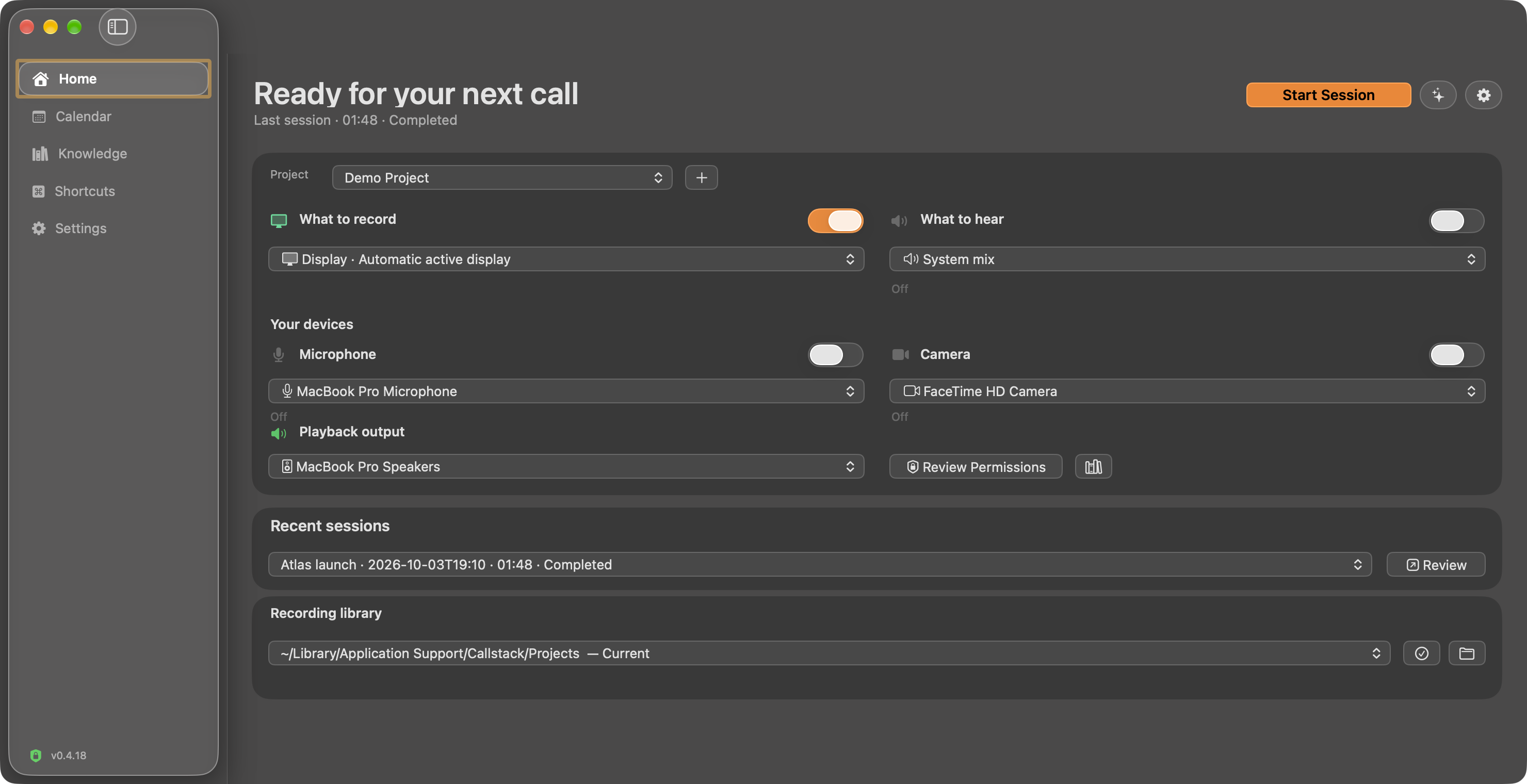
Task: Click the speaker icon beside What to hear
Action: [x=899, y=220]
